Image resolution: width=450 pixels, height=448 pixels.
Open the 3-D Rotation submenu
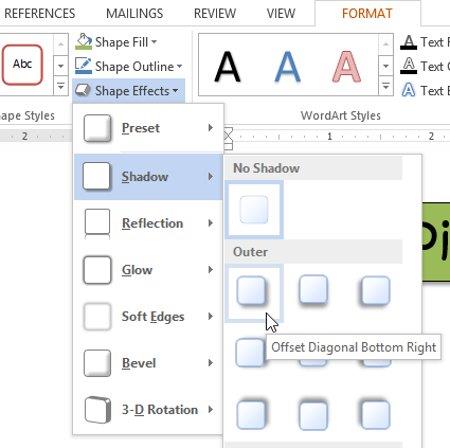148,410
